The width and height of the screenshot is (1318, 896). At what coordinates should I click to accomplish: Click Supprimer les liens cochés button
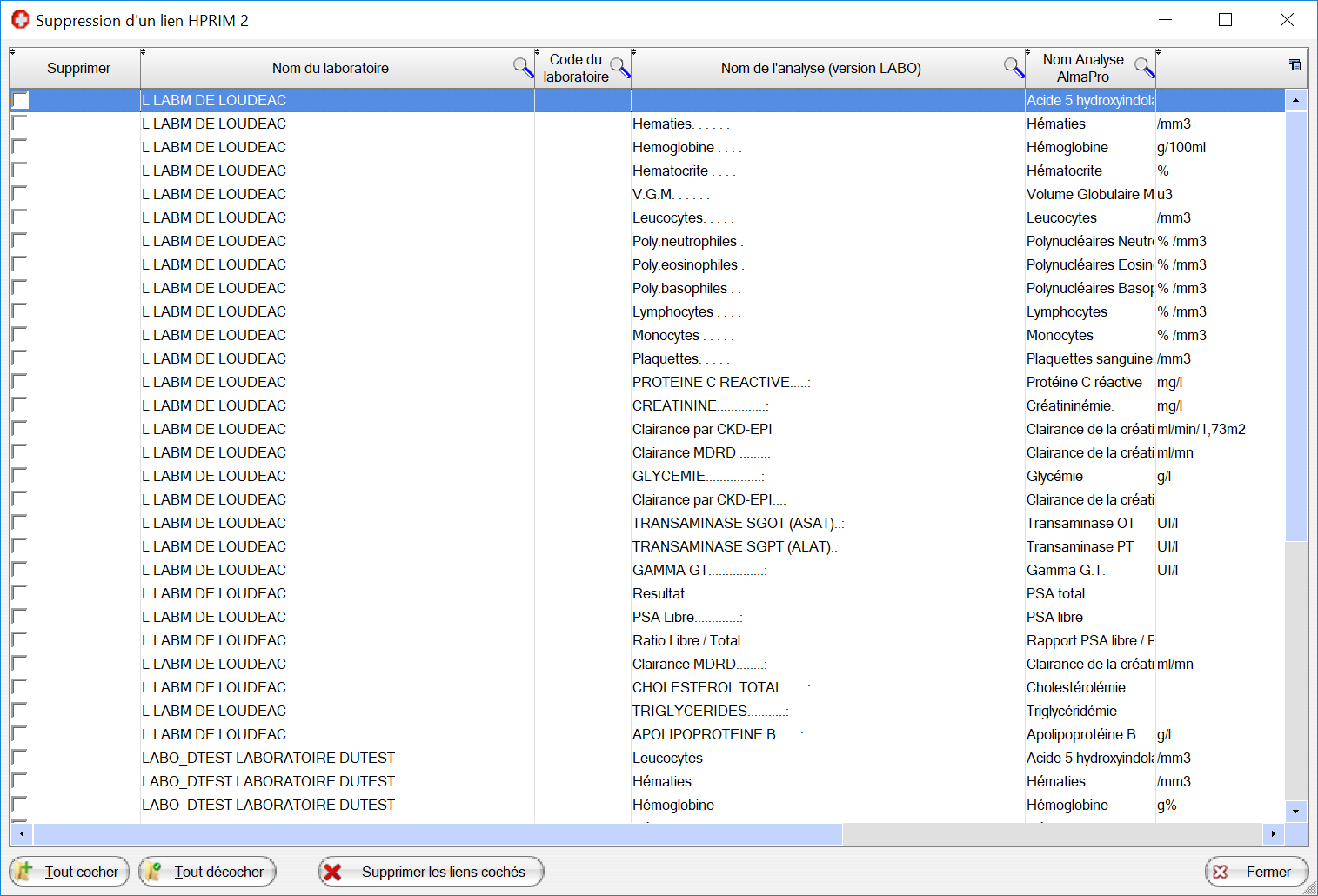tap(432, 872)
